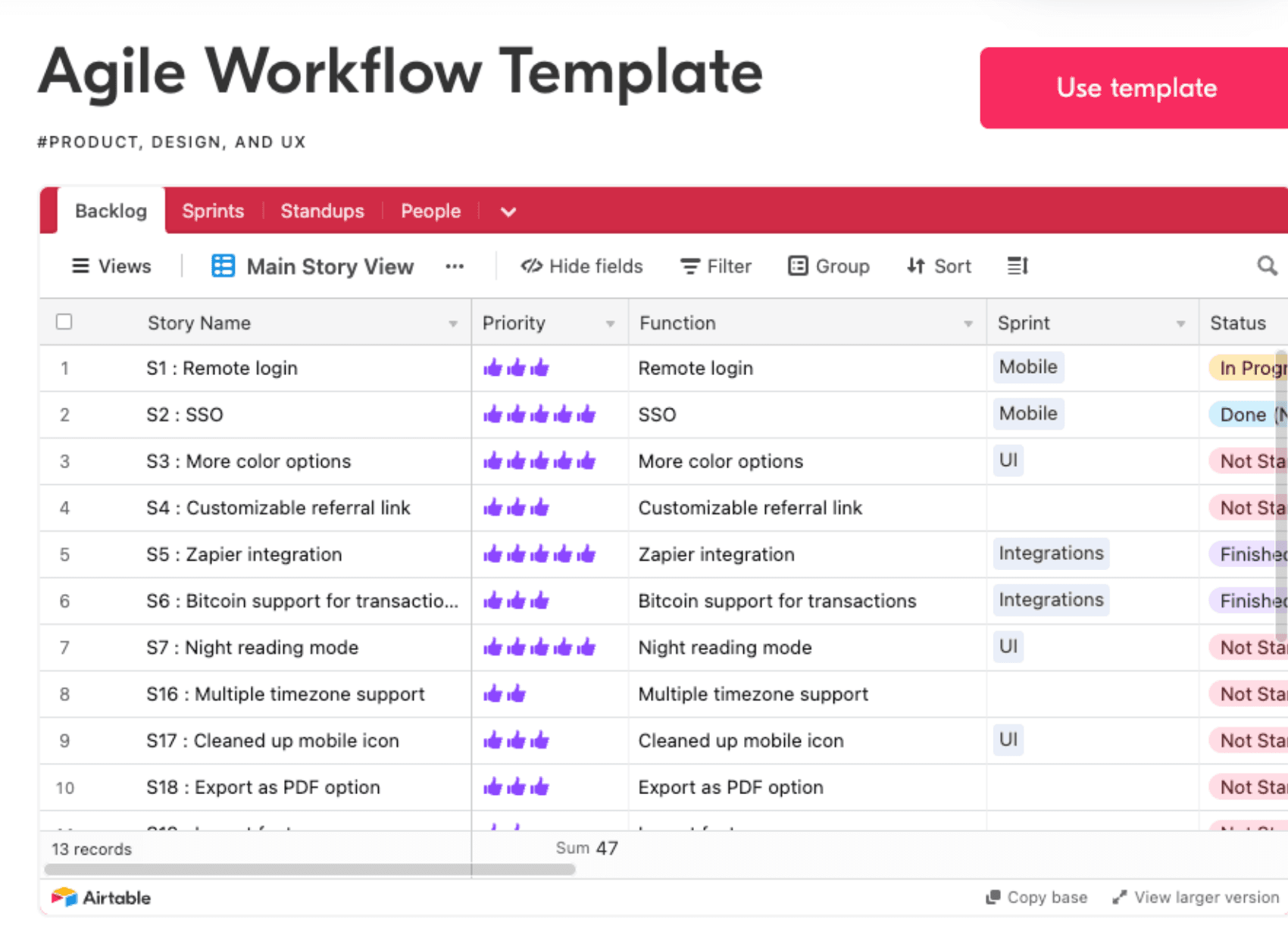Open the Views sidebar hamburger icon
Viewport: 1288px width, 929px height.
(80, 266)
